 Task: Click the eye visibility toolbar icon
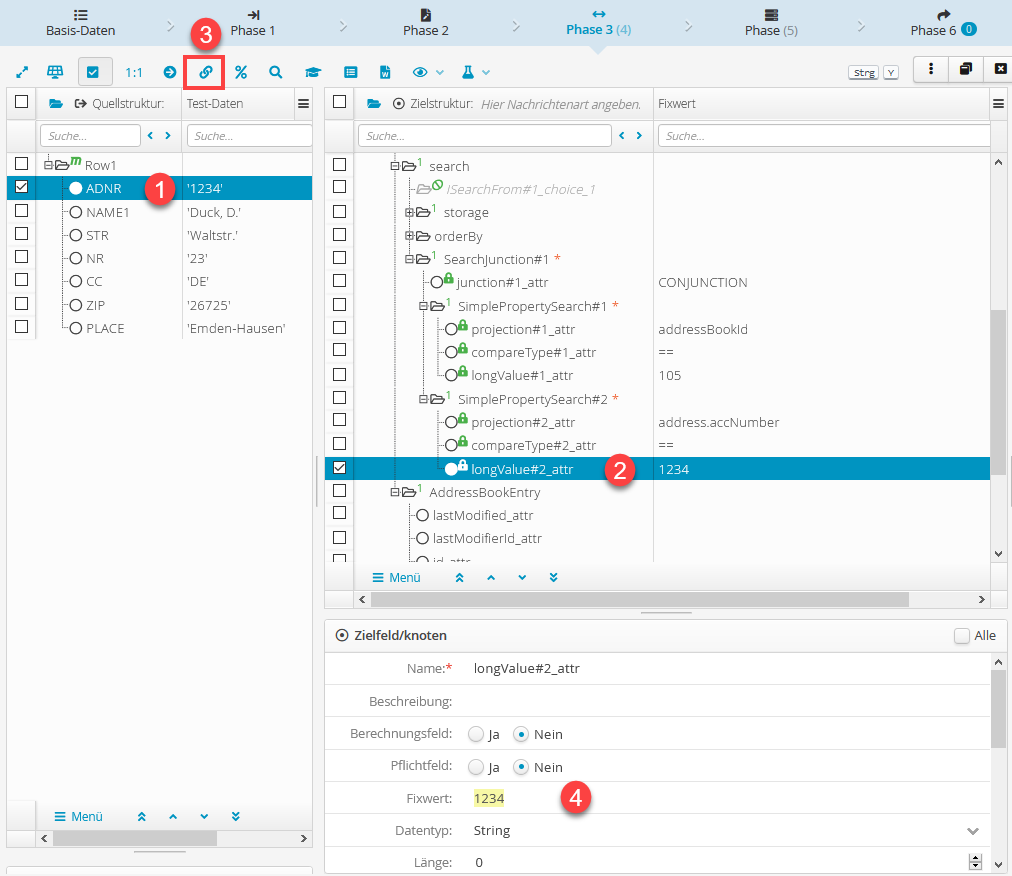pyautogui.click(x=420, y=72)
